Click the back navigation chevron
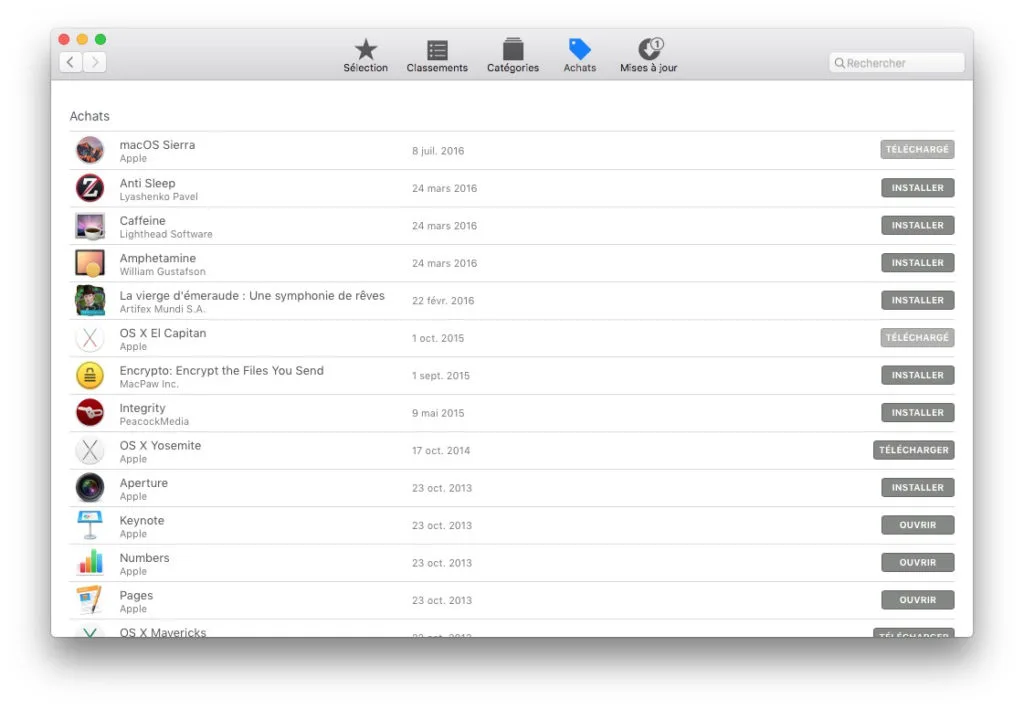The image size is (1024, 710). [70, 61]
